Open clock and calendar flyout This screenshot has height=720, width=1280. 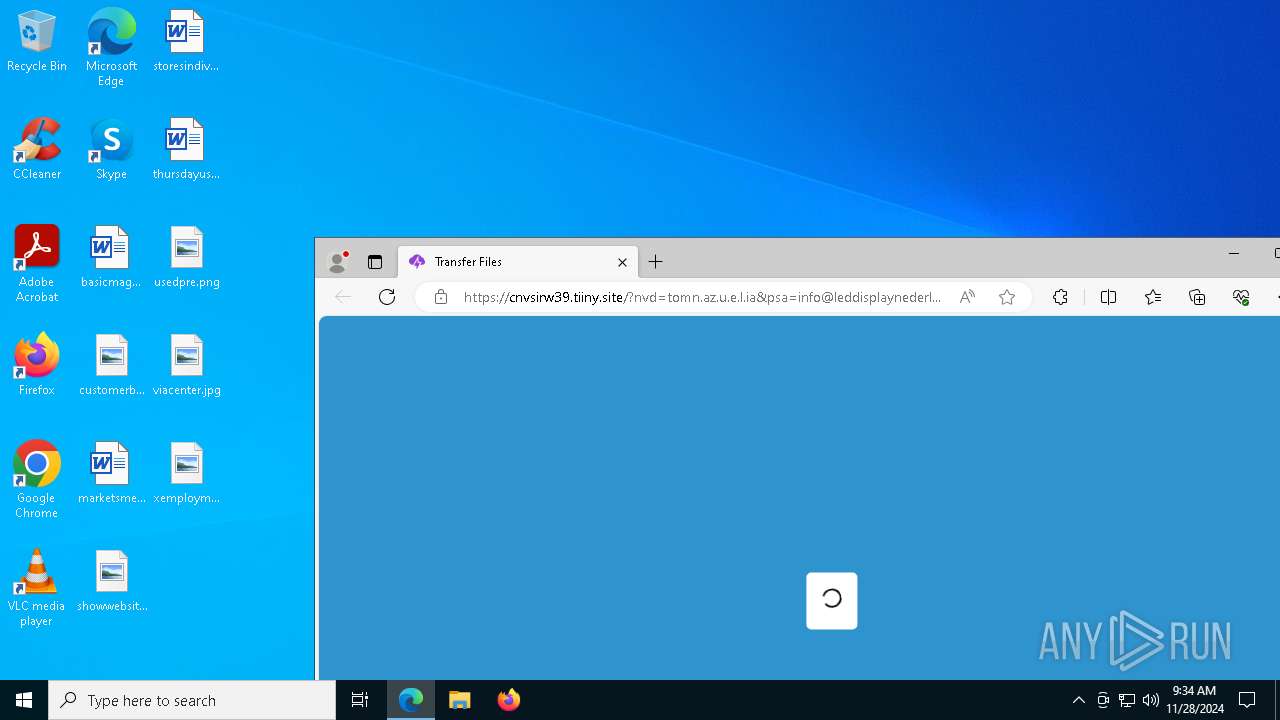pos(1194,700)
